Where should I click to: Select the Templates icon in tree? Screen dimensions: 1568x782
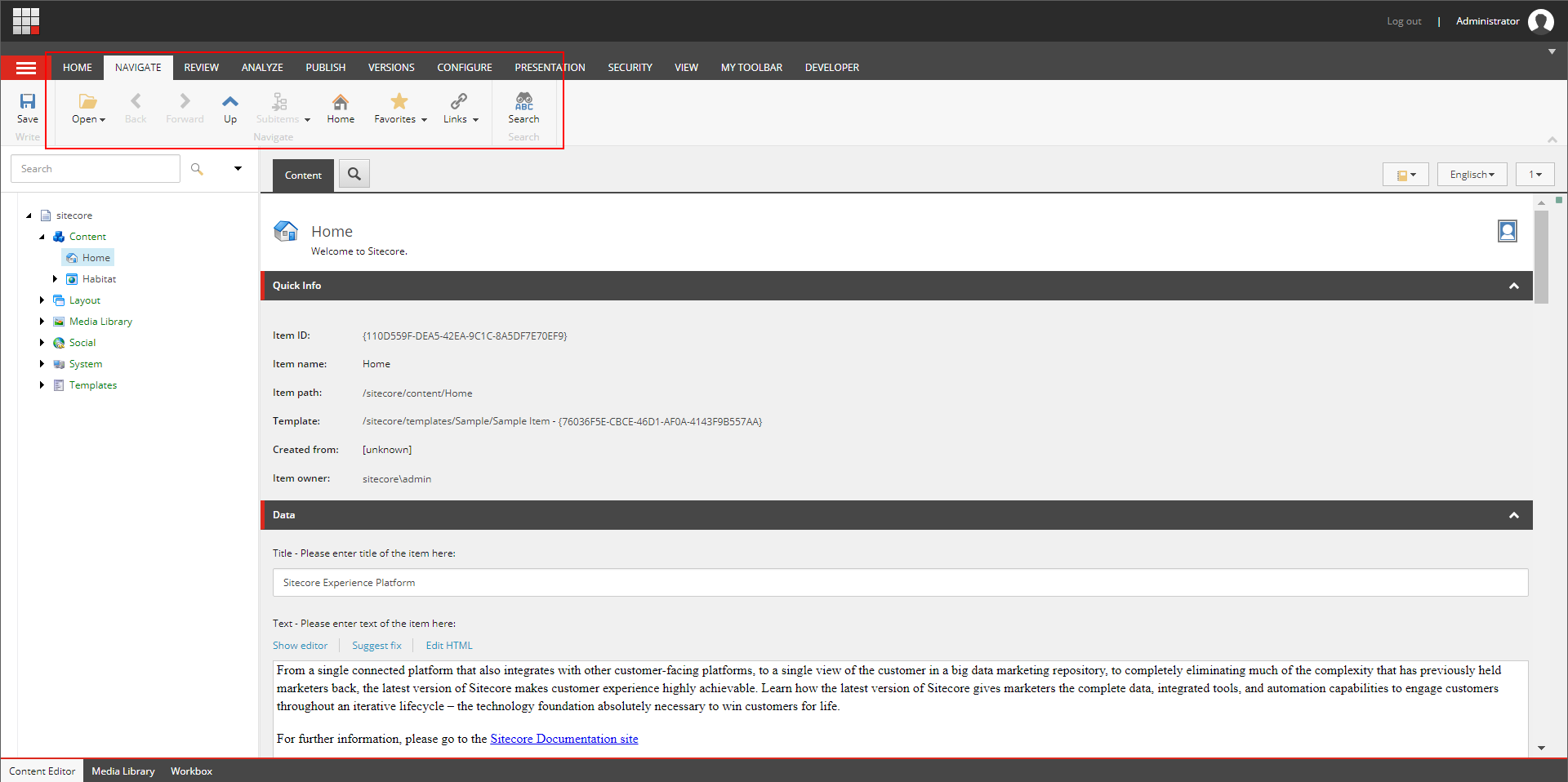tap(59, 385)
